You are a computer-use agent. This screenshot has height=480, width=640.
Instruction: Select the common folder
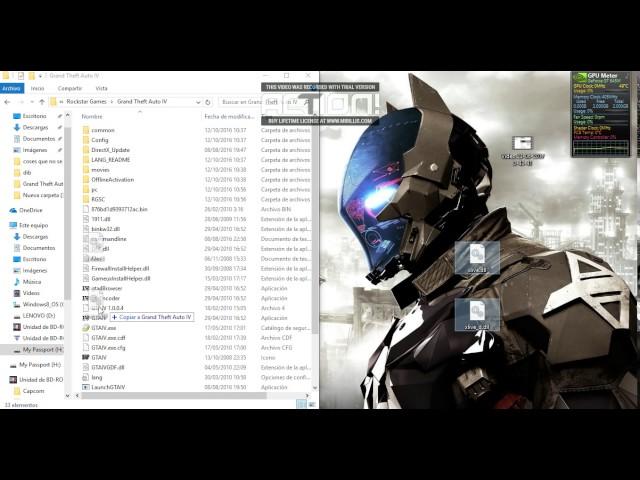103,130
